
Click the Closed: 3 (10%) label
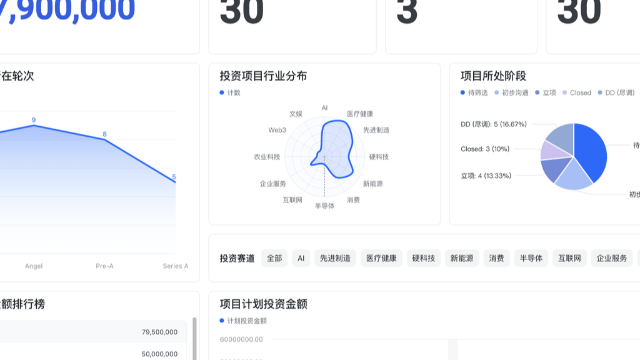click(485, 149)
